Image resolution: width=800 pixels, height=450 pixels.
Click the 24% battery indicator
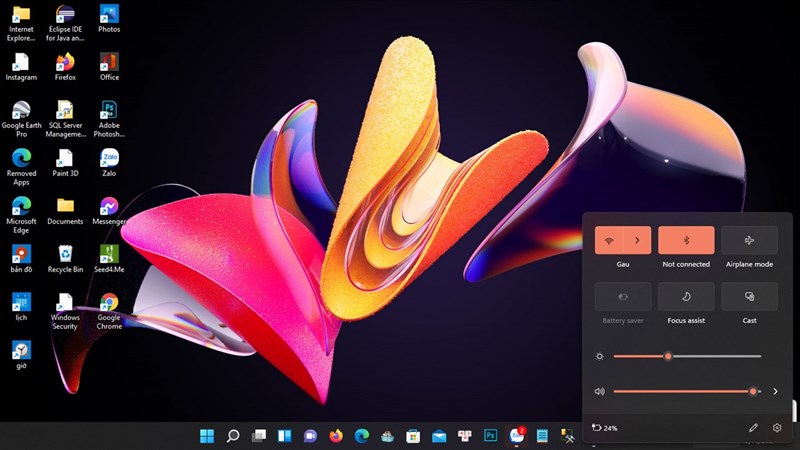(x=605, y=428)
